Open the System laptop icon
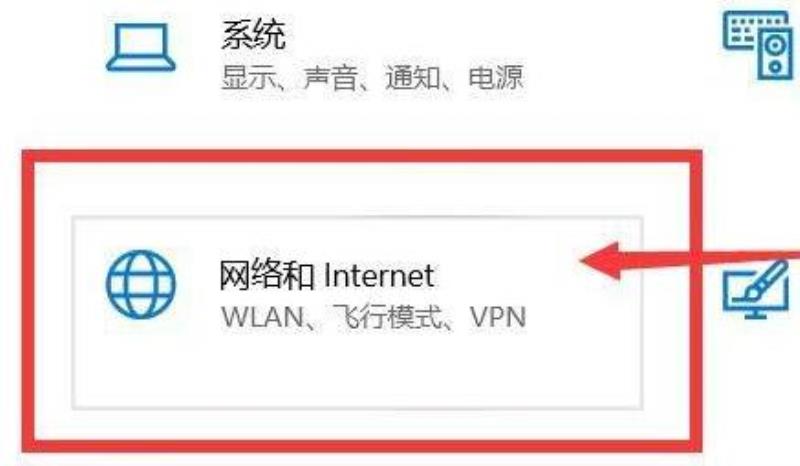Image resolution: width=800 pixels, height=466 pixels. click(140, 47)
